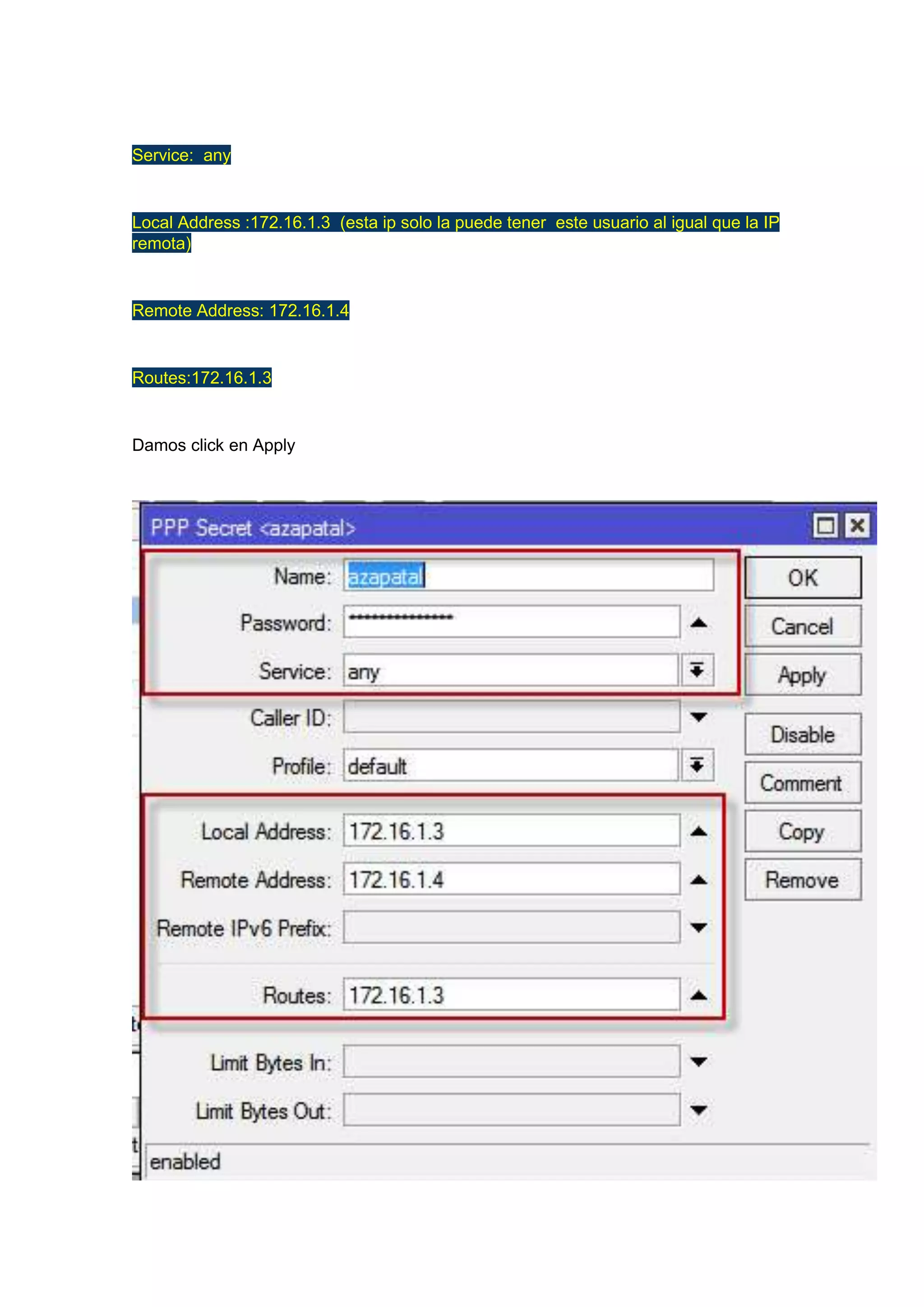Collapse the Password field with its up arrow

click(699, 623)
